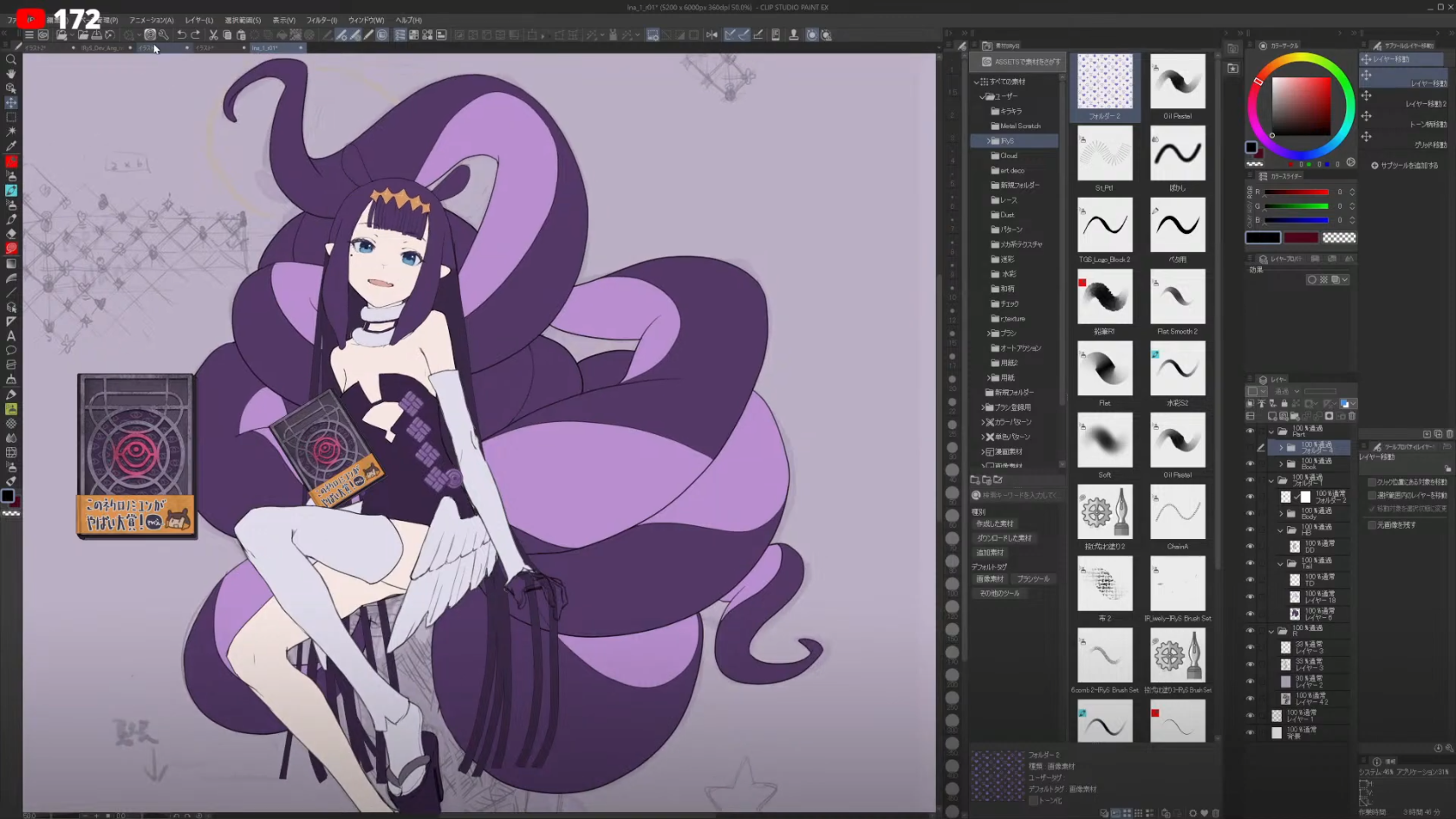Hide the Part folder layer eye icon

[1250, 431]
